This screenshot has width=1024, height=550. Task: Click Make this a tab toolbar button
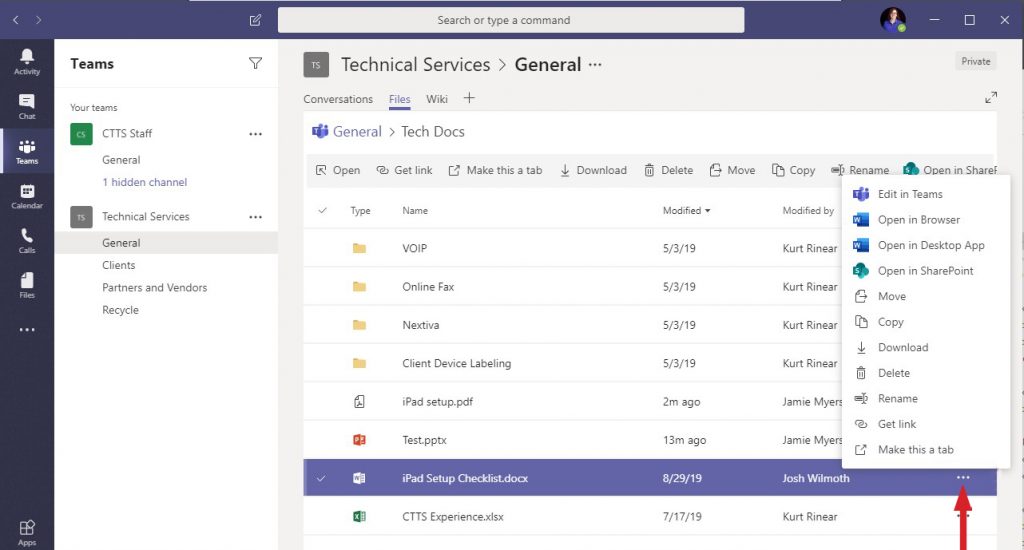(495, 170)
